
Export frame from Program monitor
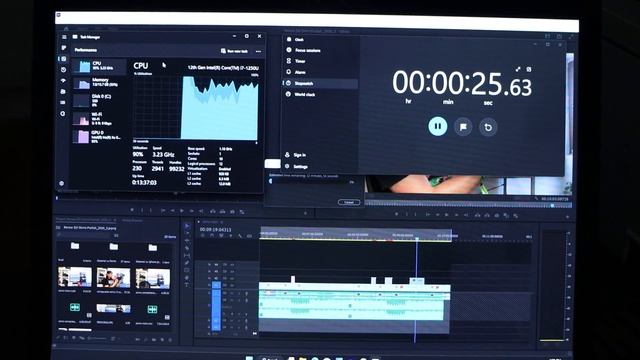click(x=497, y=215)
